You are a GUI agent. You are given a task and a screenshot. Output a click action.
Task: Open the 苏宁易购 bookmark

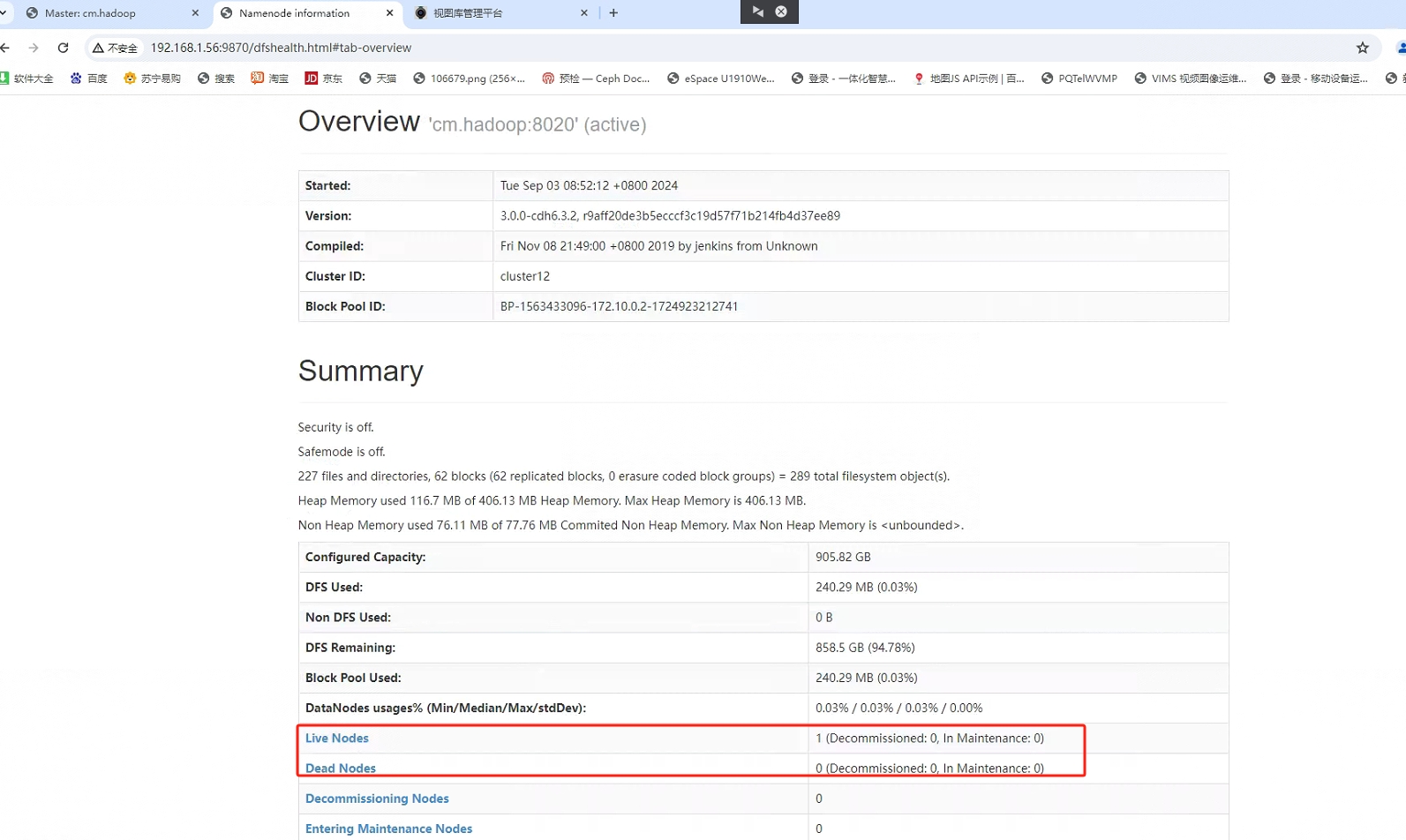pos(153,79)
